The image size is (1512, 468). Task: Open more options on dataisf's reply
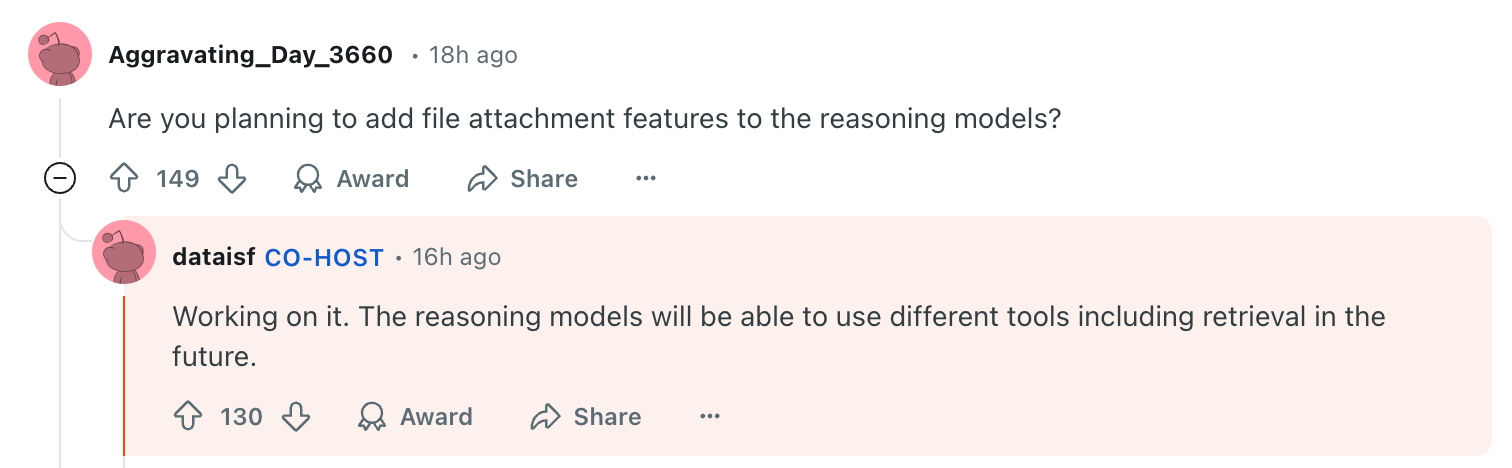point(710,416)
